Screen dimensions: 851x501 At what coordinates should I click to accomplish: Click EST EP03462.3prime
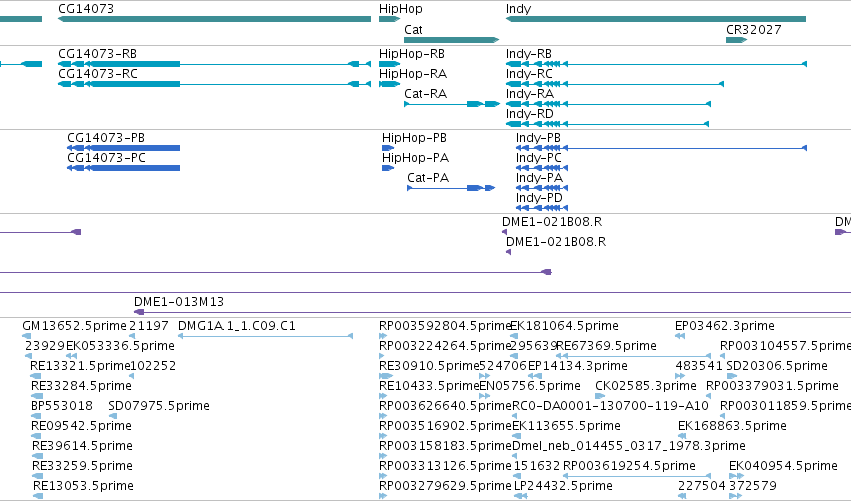pos(725,326)
